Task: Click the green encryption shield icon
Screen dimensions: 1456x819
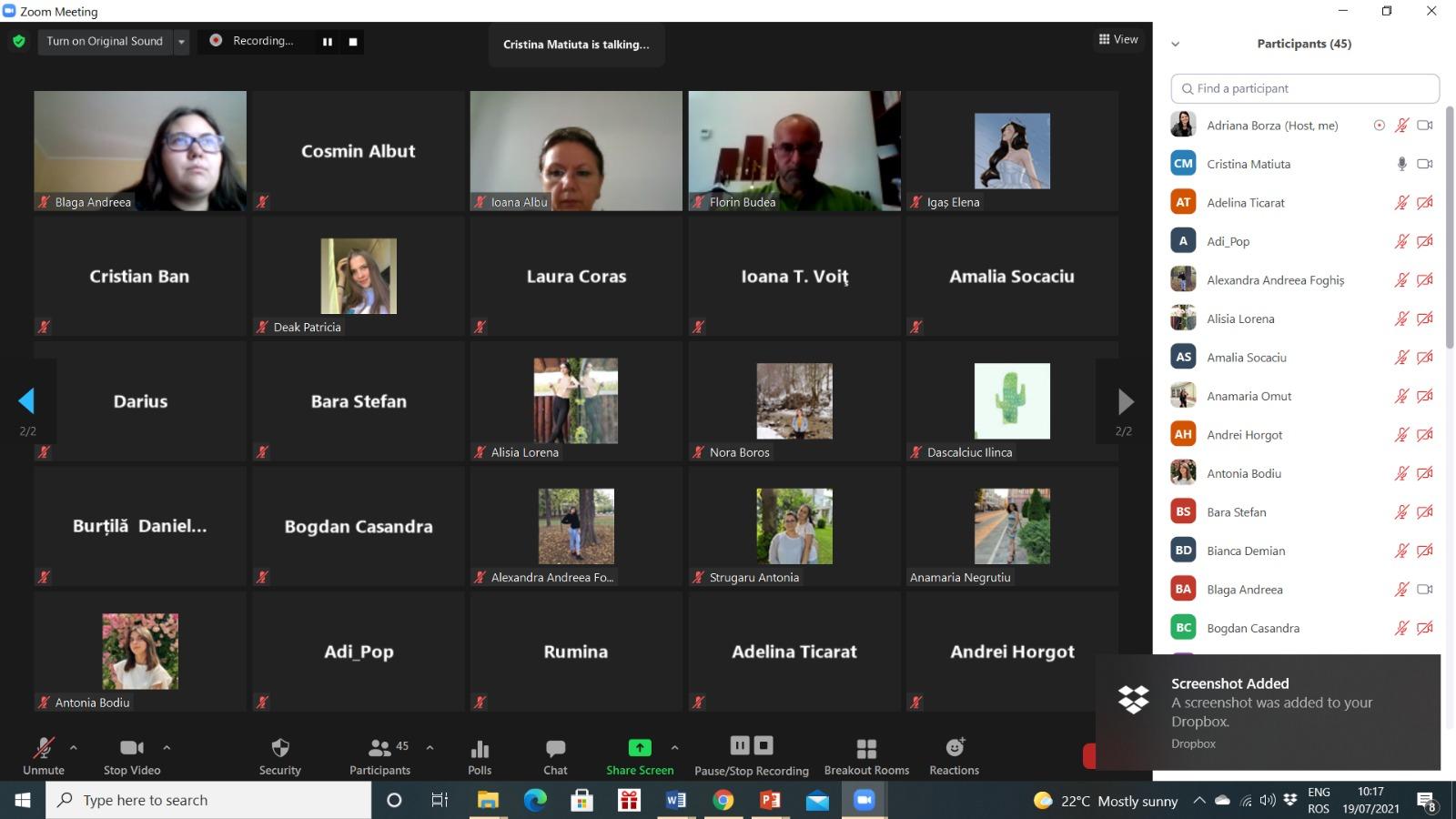Action: (19, 41)
